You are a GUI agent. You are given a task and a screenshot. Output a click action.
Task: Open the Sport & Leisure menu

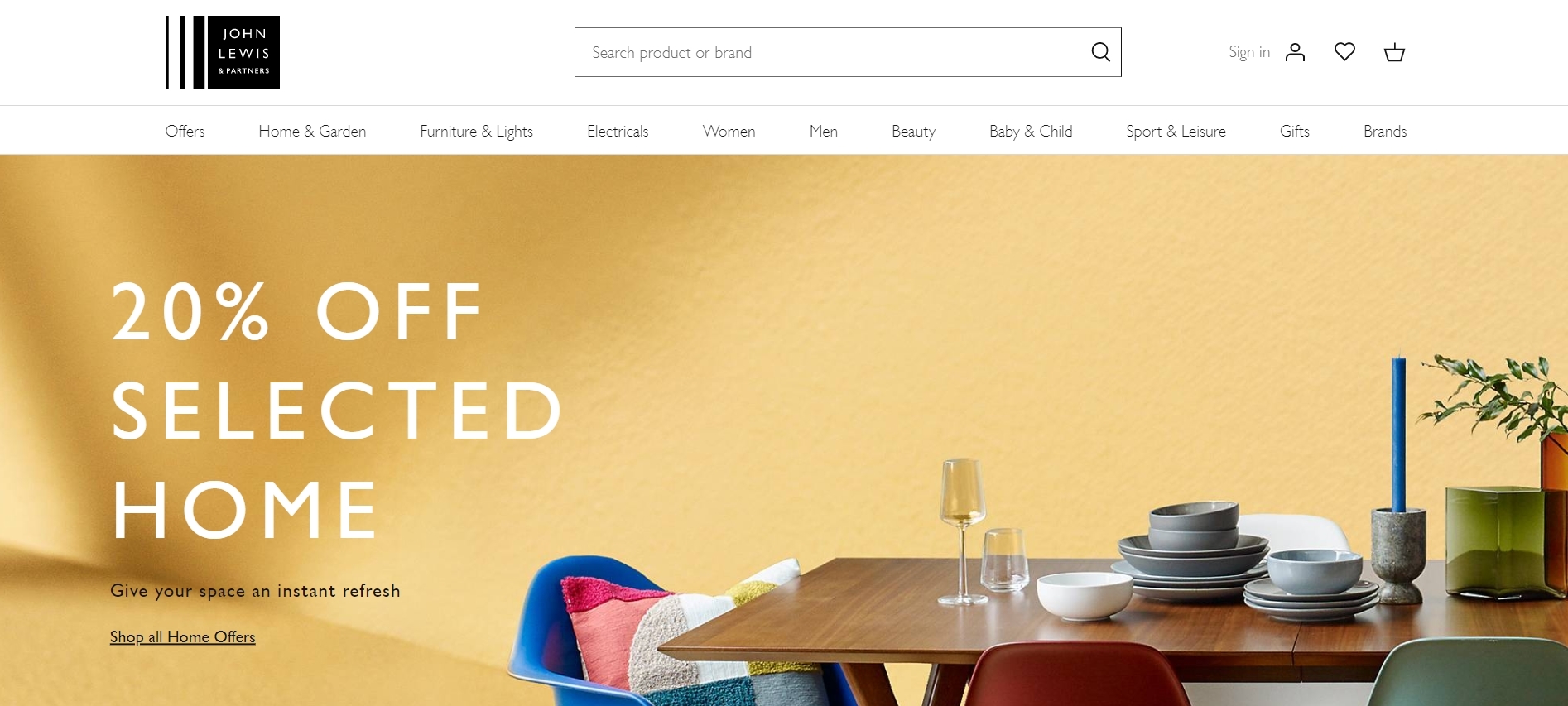[1176, 131]
